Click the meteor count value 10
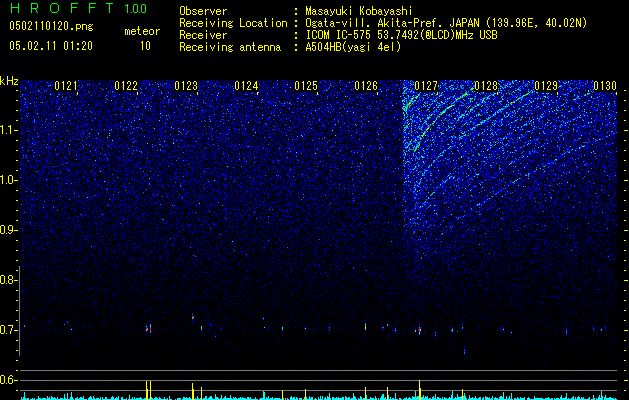Viewport: 629px width, 400px height. 145,46
